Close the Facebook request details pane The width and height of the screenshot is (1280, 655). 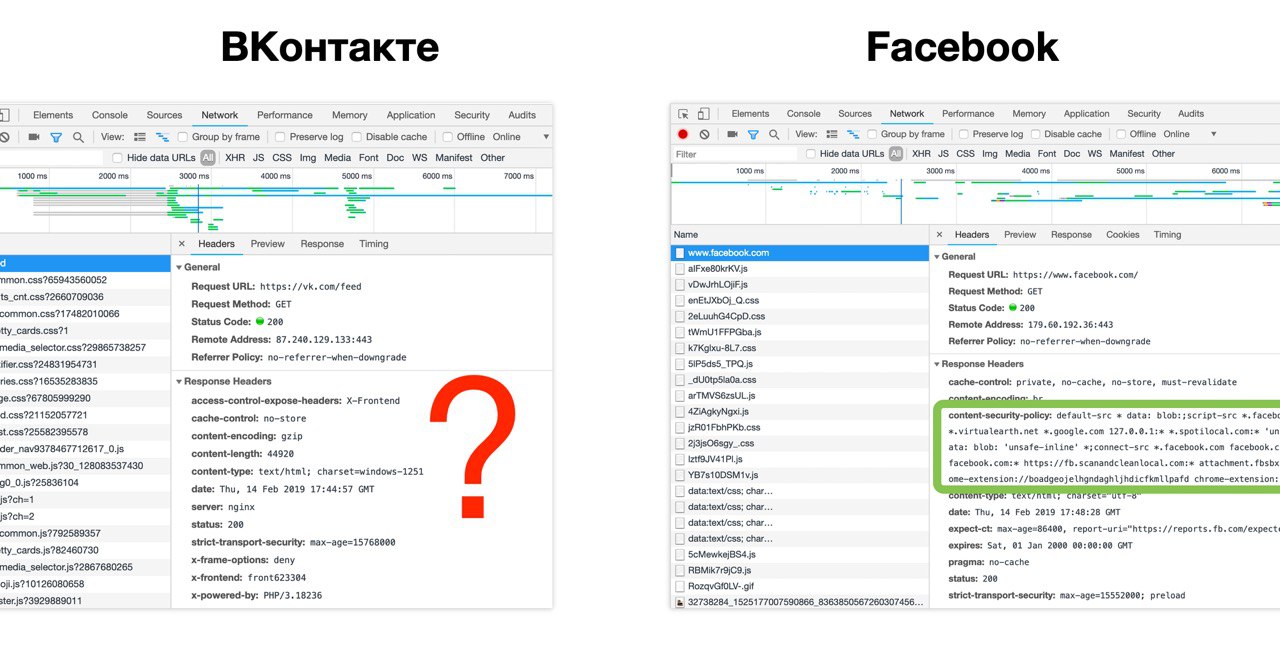[x=938, y=234]
